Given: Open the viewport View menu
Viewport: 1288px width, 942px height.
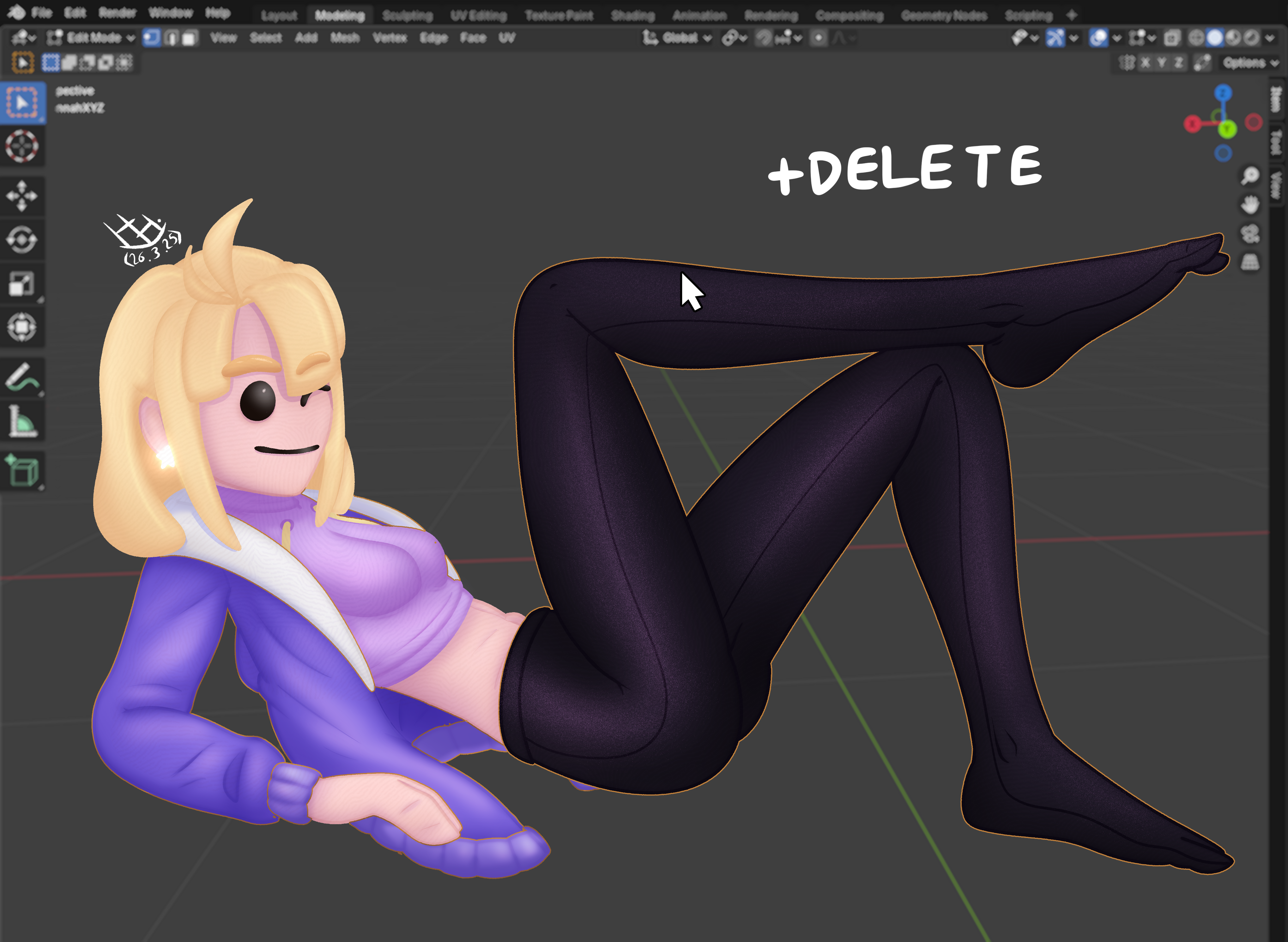Looking at the screenshot, I should coord(223,38).
